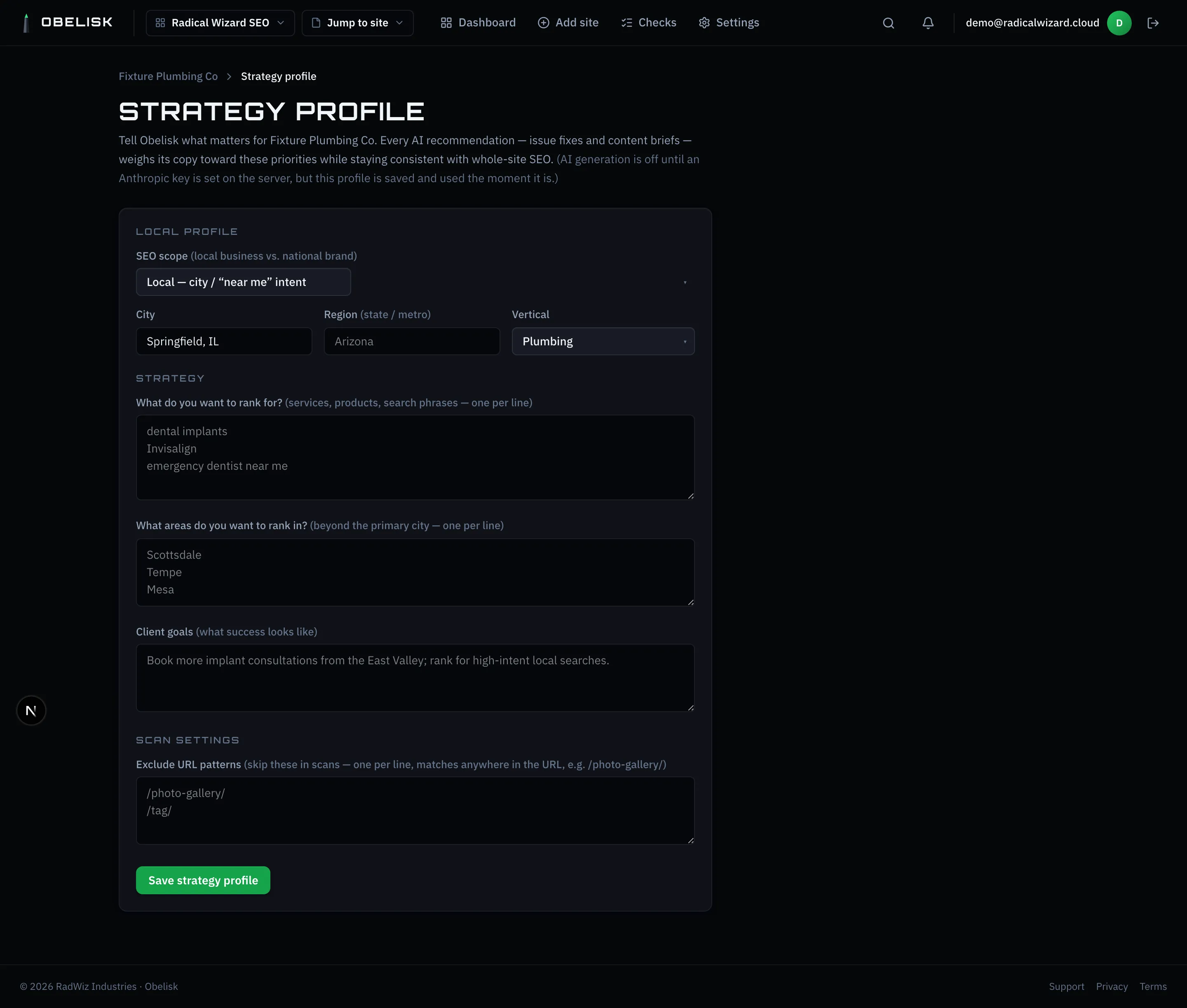The image size is (1187, 1008).
Task: Click the small arrow right of SEO scope
Action: [685, 282]
